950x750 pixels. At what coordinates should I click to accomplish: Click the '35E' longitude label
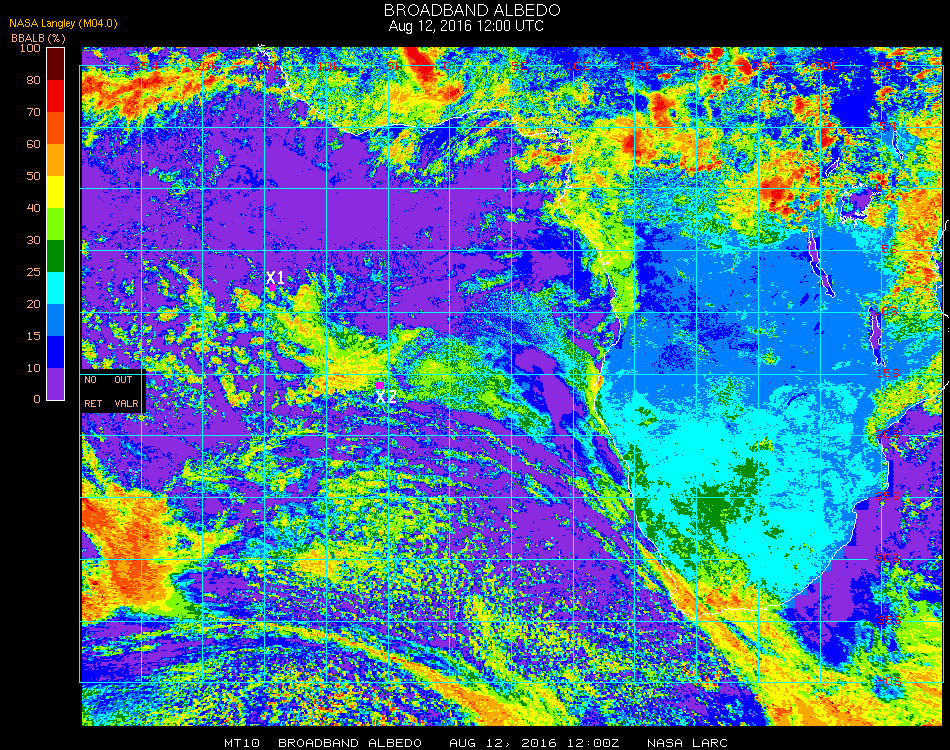click(x=888, y=66)
